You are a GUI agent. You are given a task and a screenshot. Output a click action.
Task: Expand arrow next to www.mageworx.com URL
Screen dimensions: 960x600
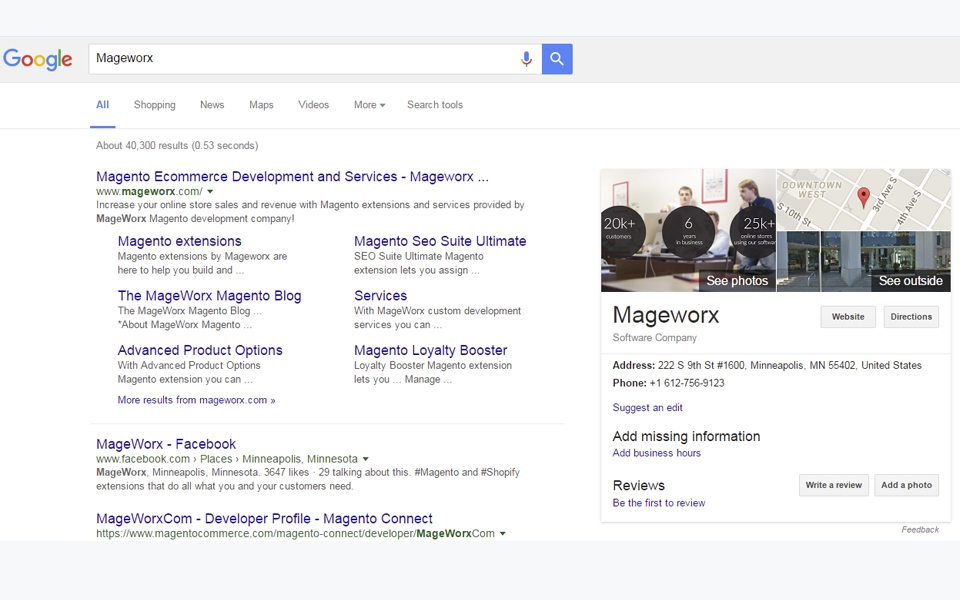210,192
